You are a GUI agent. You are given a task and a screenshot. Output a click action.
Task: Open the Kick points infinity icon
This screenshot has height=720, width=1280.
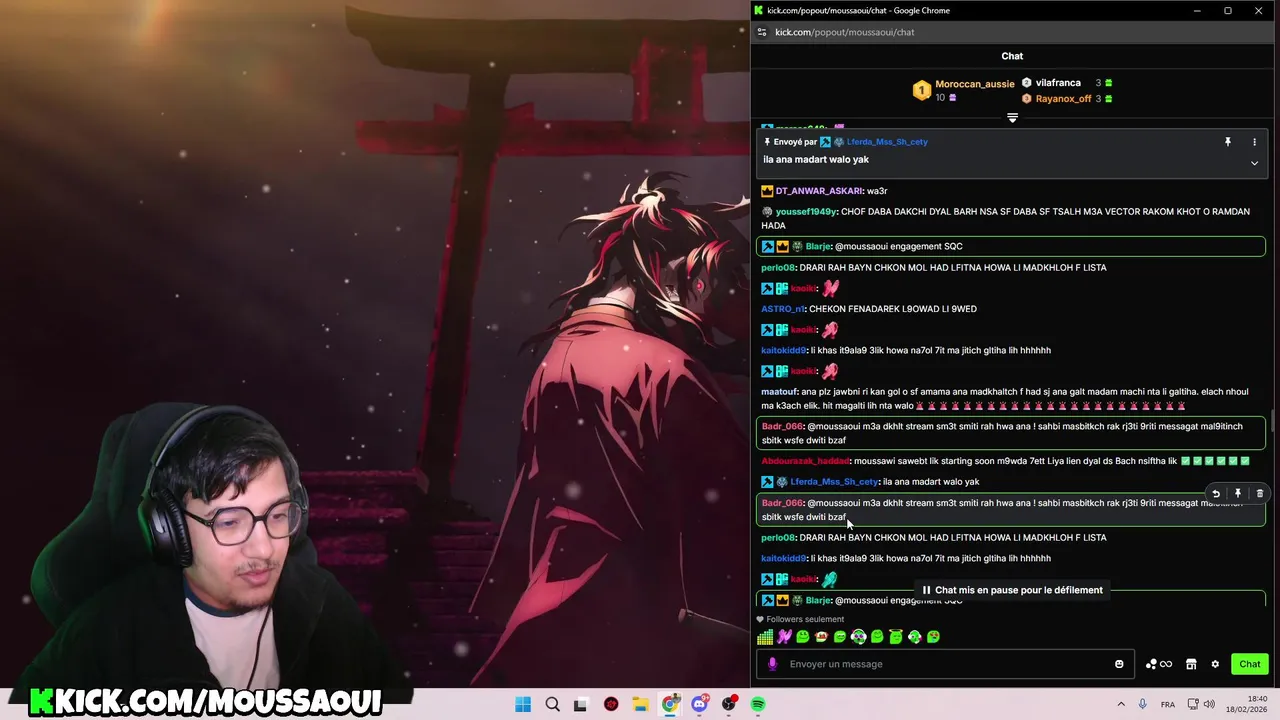click(x=1159, y=664)
